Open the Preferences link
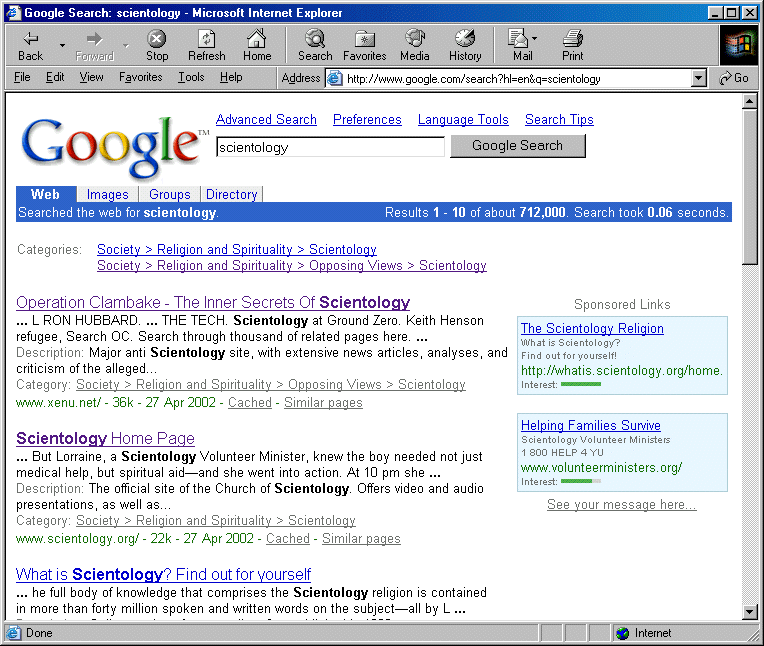This screenshot has height=646, width=764. (x=367, y=119)
